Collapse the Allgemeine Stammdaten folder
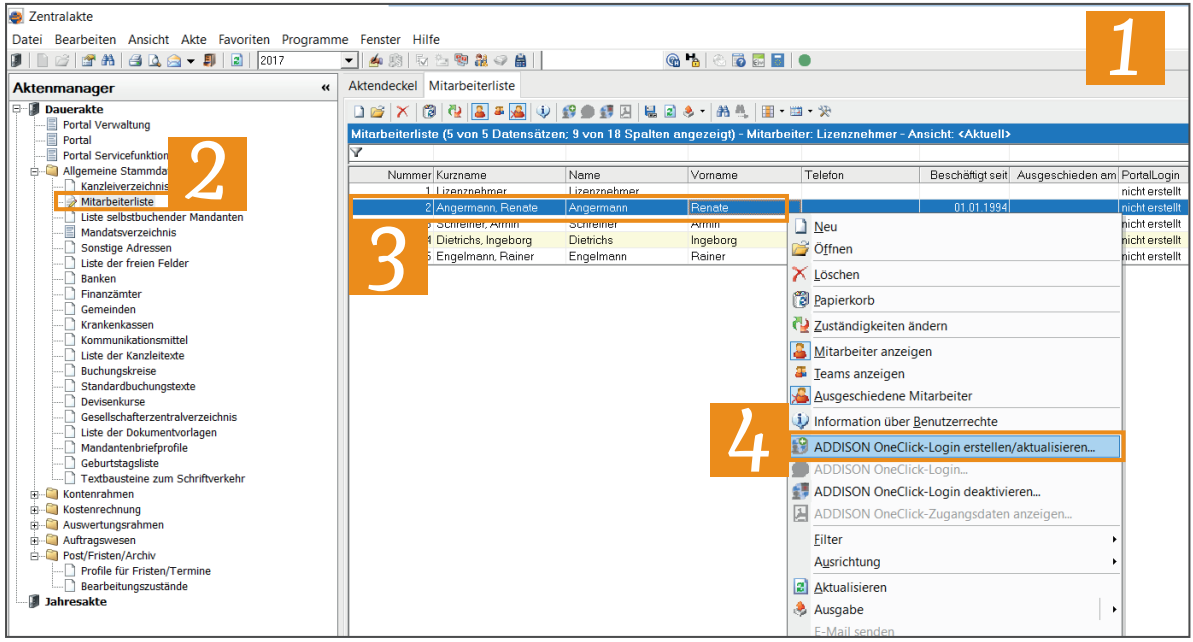Viewport: 1193px width, 642px height. (35, 171)
